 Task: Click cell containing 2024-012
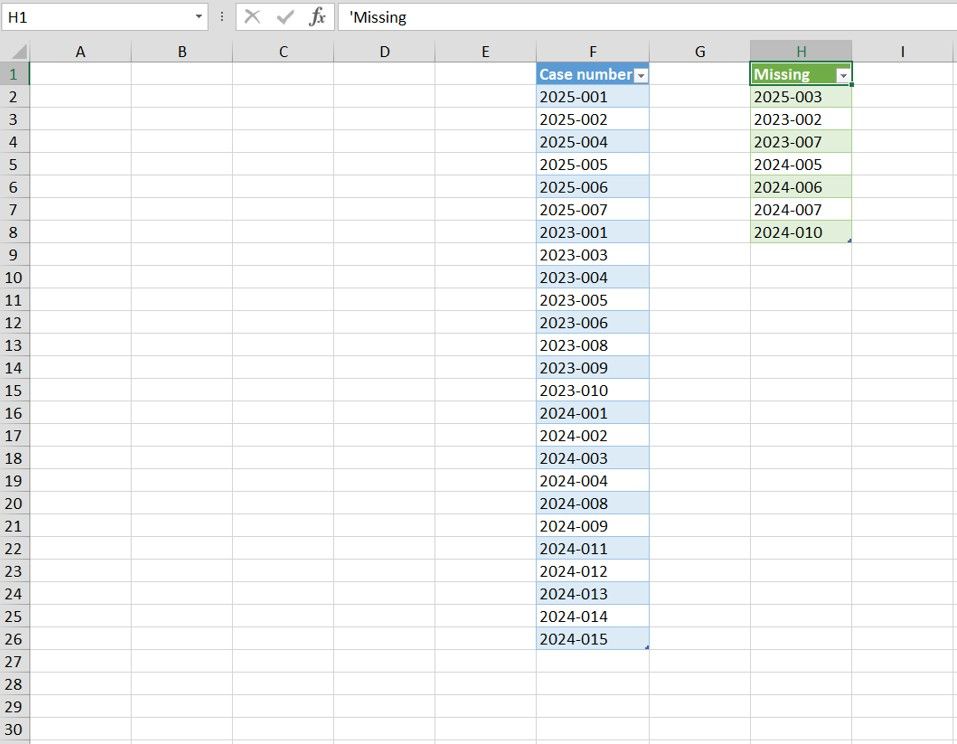pyautogui.click(x=593, y=571)
